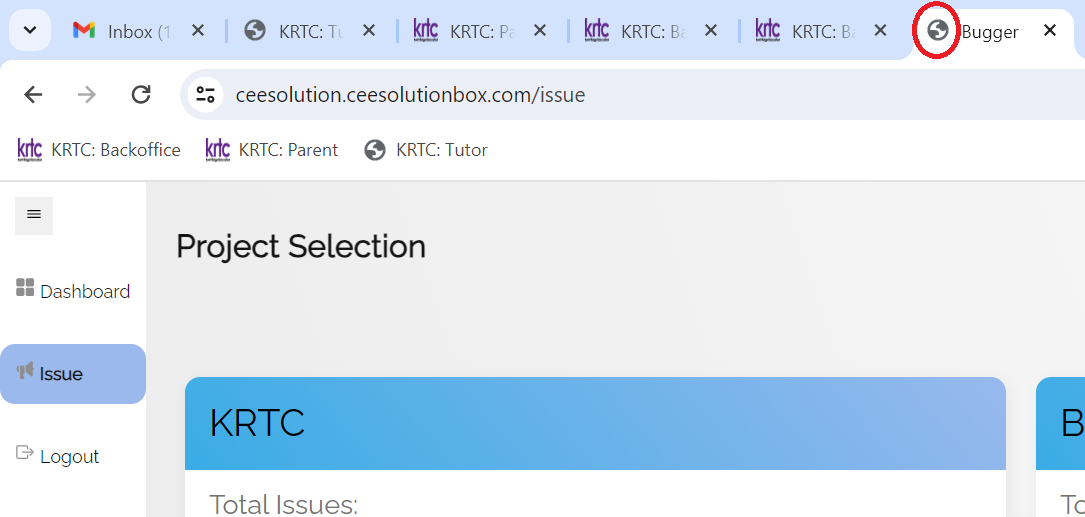Click the globe icon on Bugger tab

click(x=938, y=31)
